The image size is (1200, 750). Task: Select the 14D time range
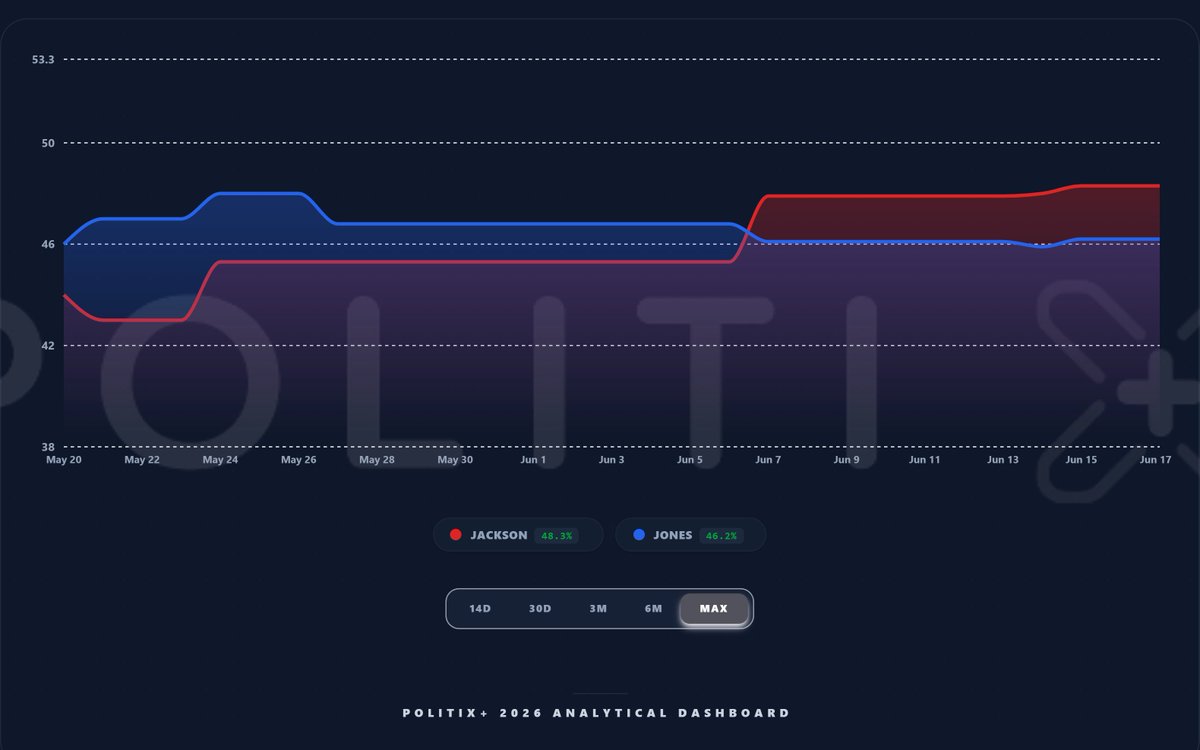tap(480, 609)
